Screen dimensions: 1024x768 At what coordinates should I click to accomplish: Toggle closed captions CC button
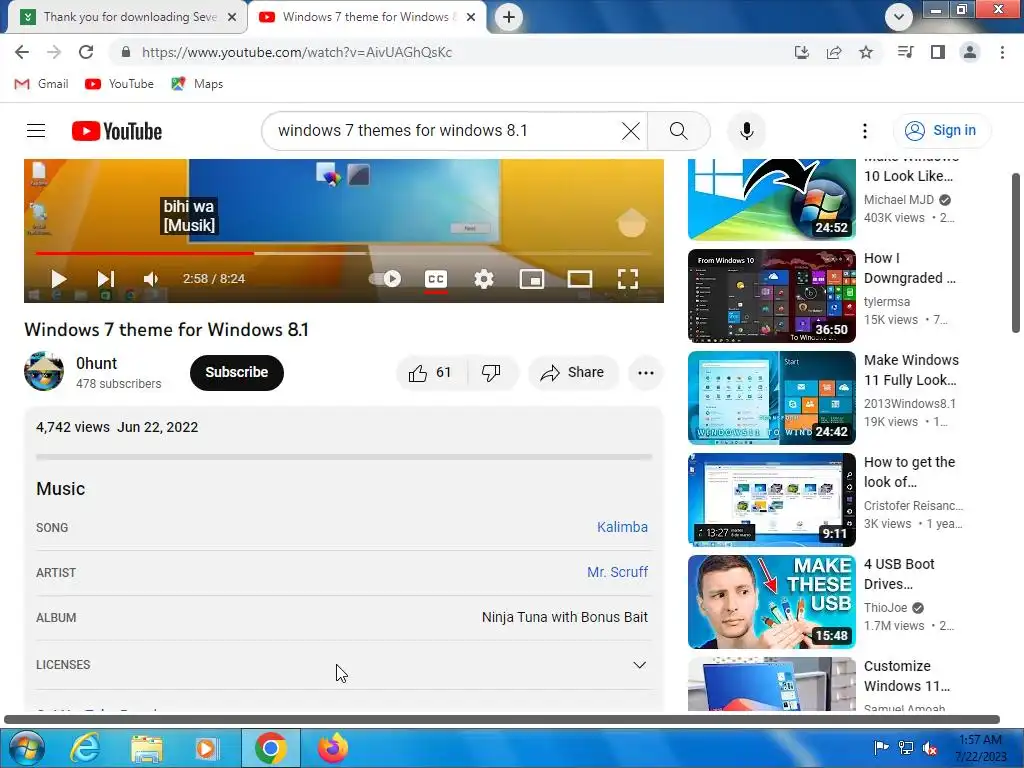coord(436,279)
